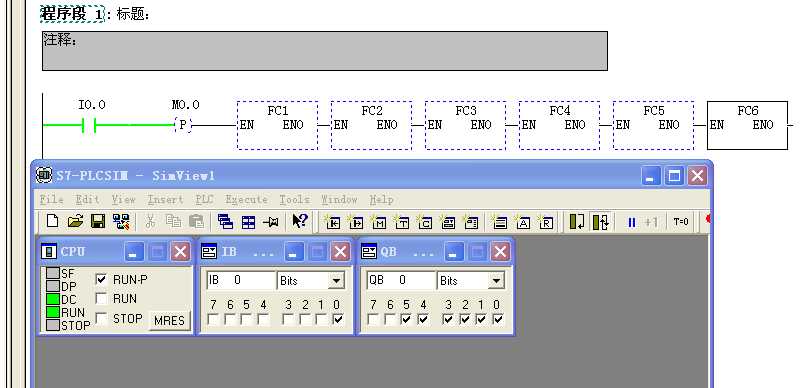801x388 pixels.
Task: Toggle IB 0 bit 7 checkbox
Action: (213, 320)
